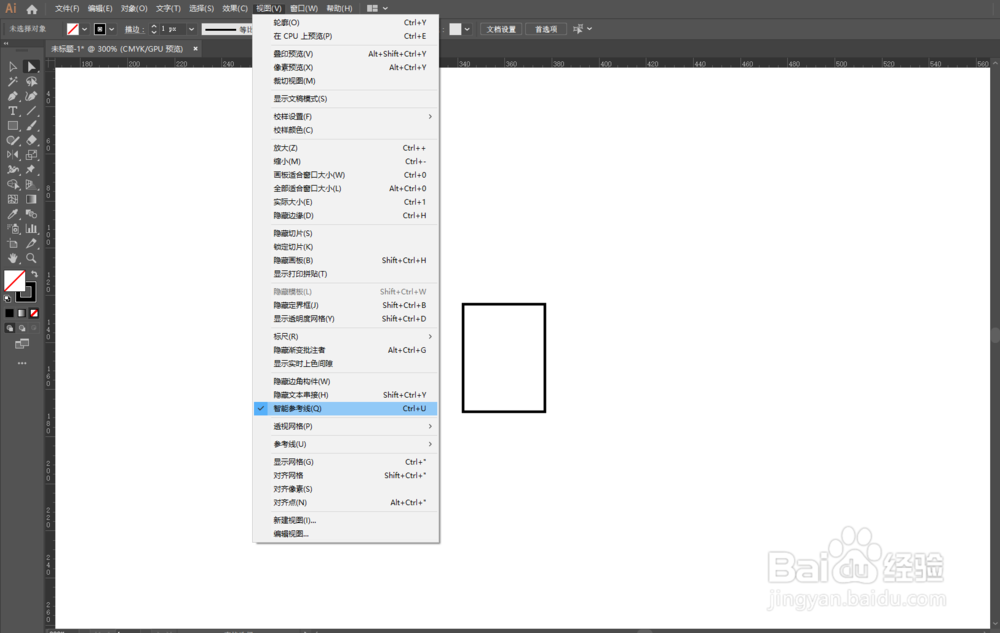The image size is (1000, 633).
Task: Select the Puppet Warp pin tool
Action: tap(31, 170)
